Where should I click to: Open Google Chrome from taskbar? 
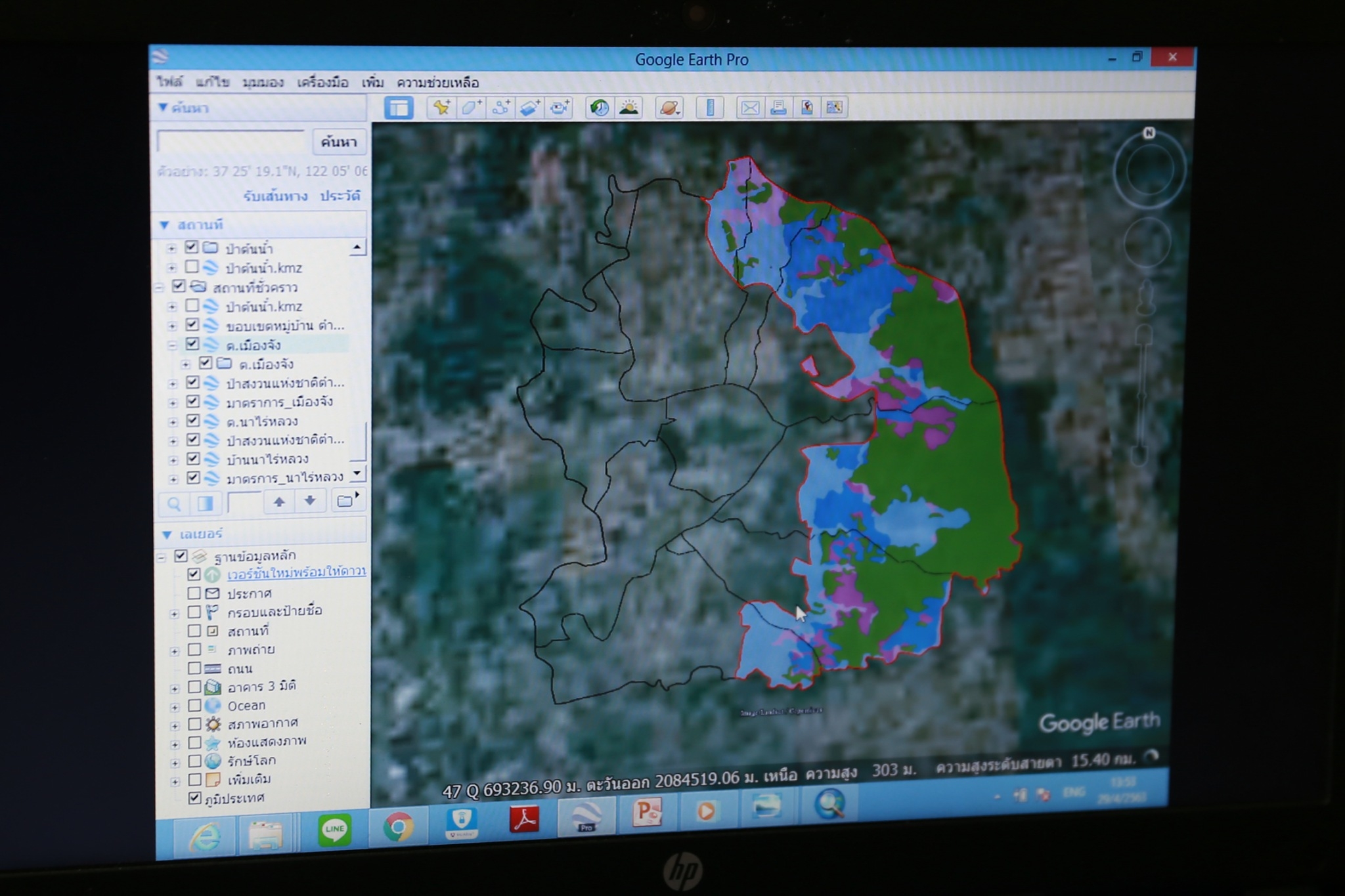tap(398, 826)
